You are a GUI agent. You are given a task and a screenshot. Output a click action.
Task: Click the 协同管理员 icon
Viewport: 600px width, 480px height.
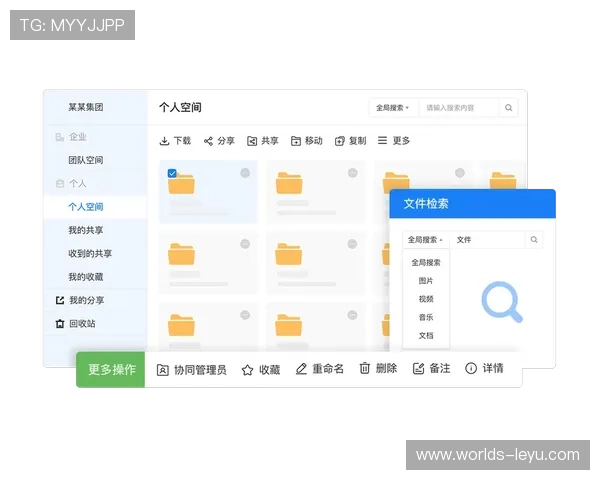tap(163, 370)
